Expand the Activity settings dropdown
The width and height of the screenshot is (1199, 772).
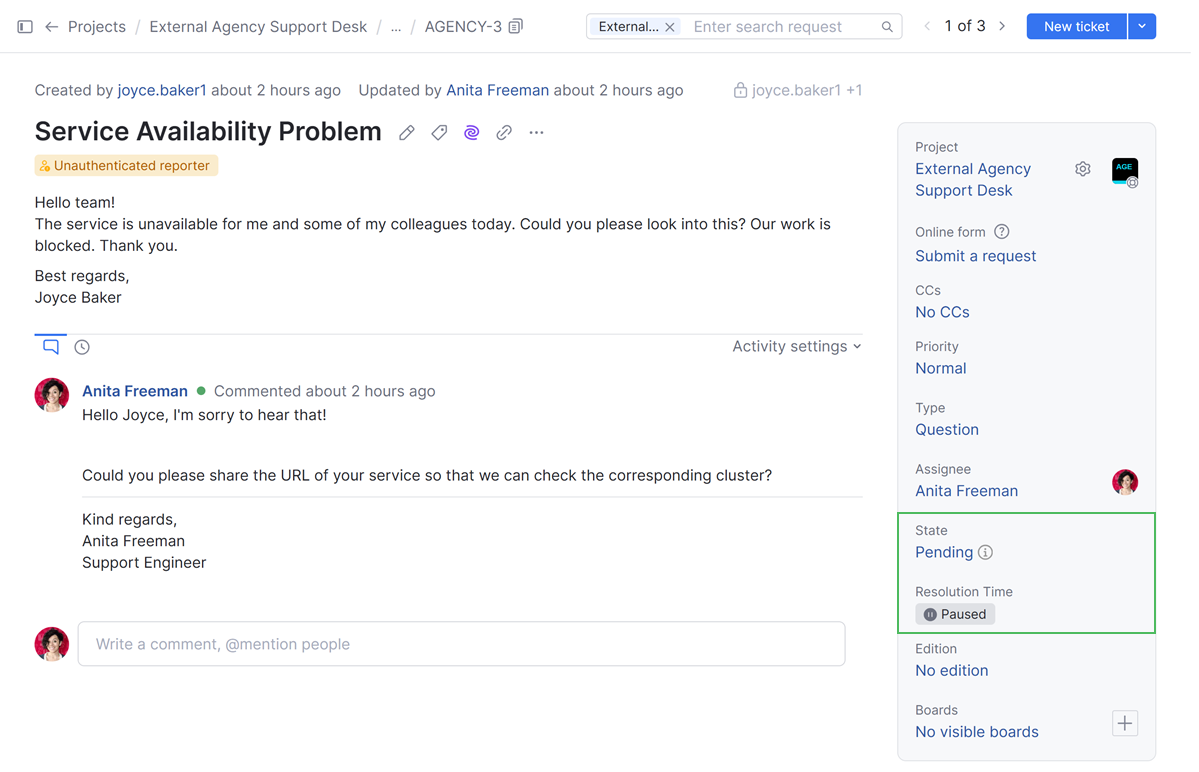[796, 346]
